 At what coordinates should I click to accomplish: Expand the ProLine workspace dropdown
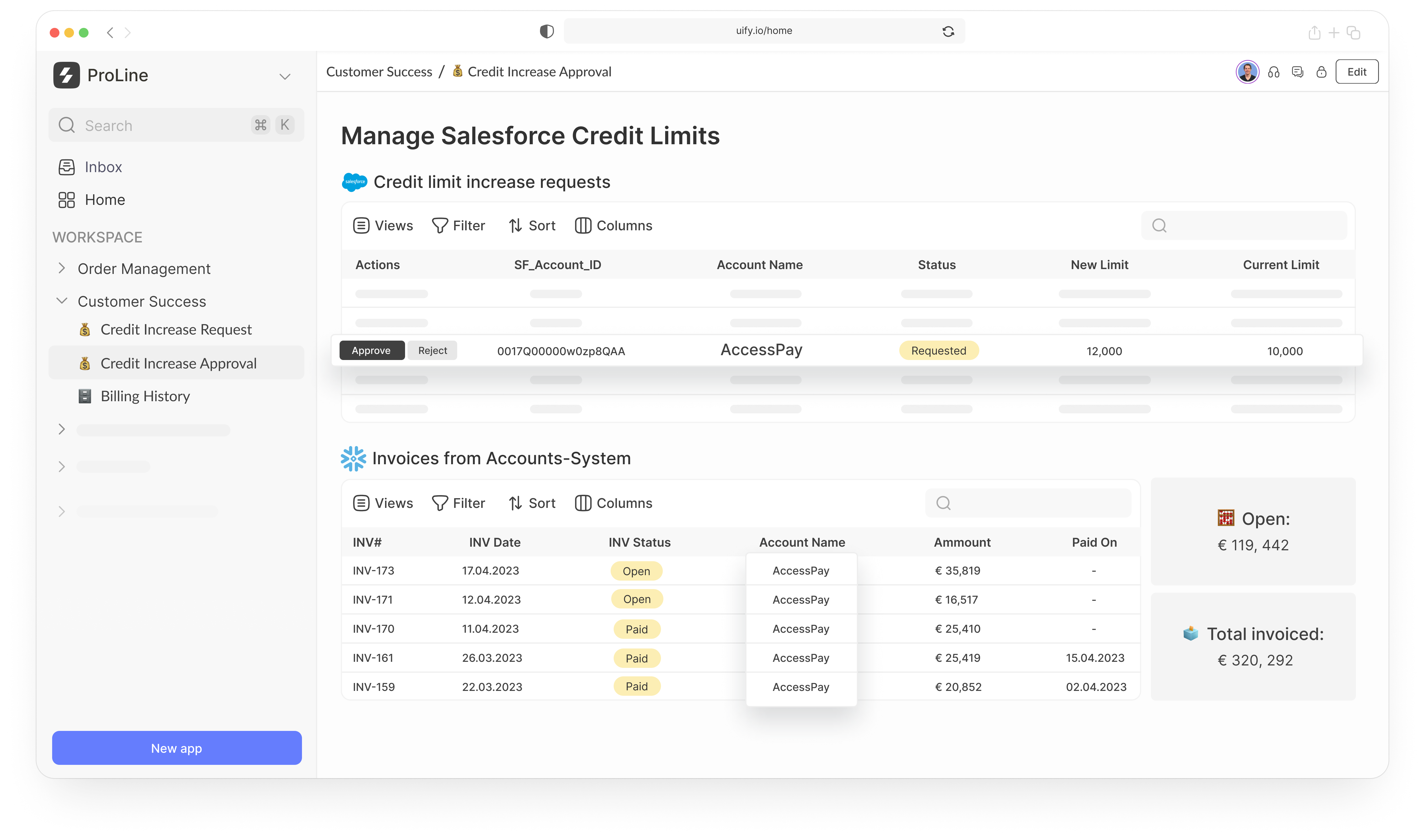point(285,76)
